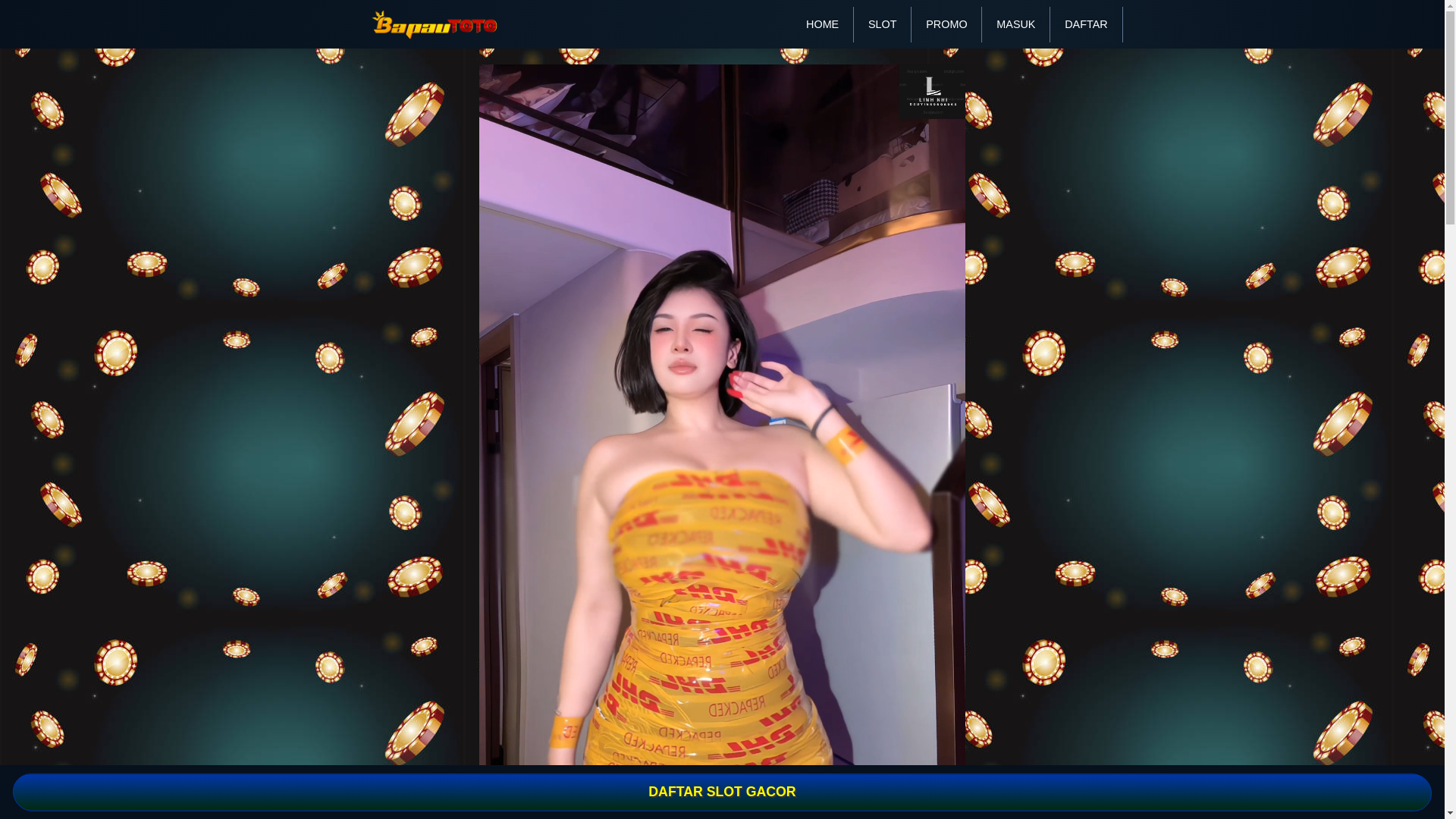Select MASUK to log in
Screen dimensions: 1456x819
[1015, 24]
